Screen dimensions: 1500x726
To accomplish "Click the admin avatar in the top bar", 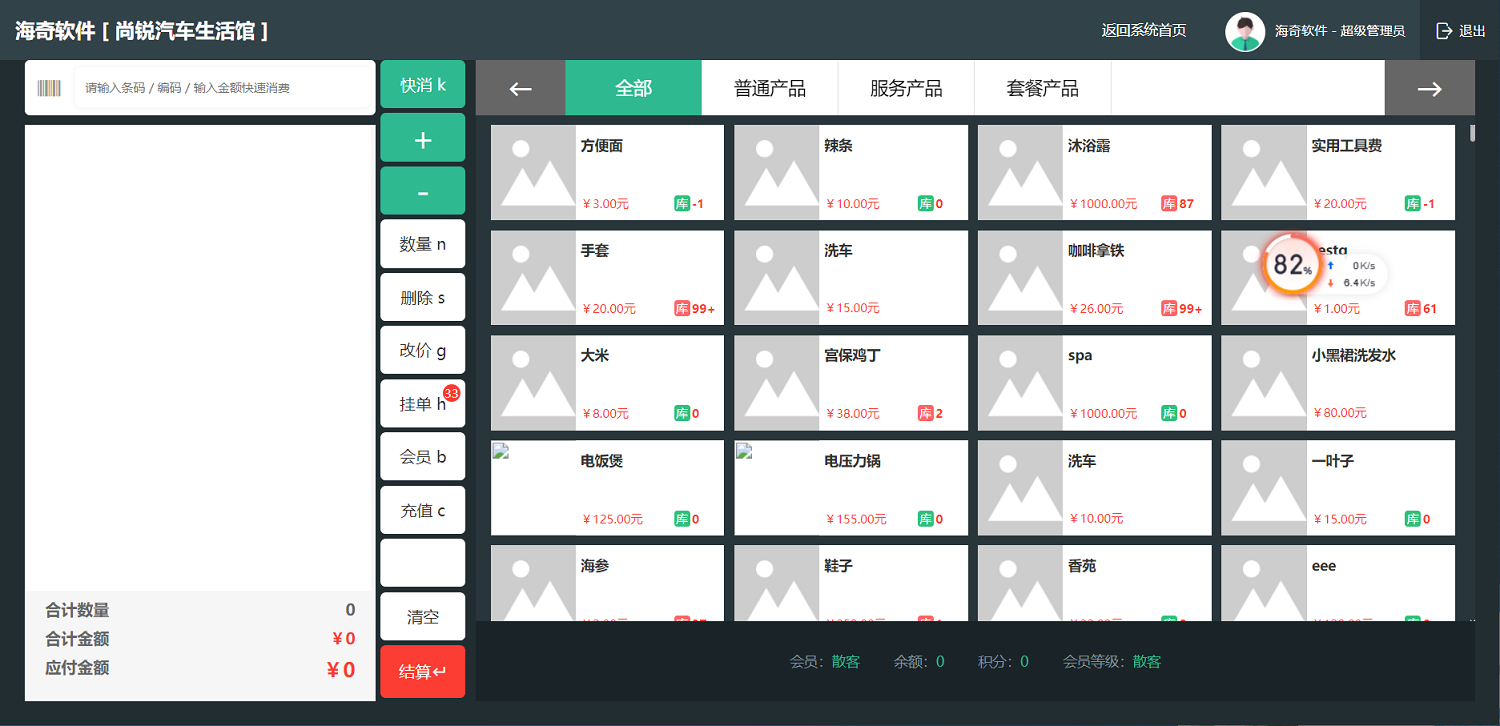I will click(x=1245, y=30).
